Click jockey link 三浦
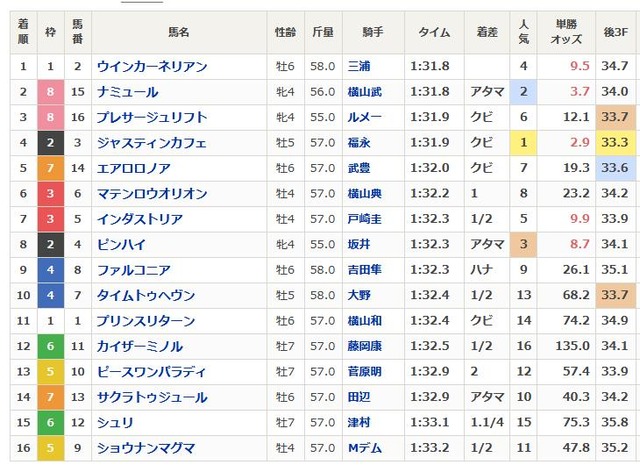This screenshot has height=472, width=640. (x=358, y=67)
